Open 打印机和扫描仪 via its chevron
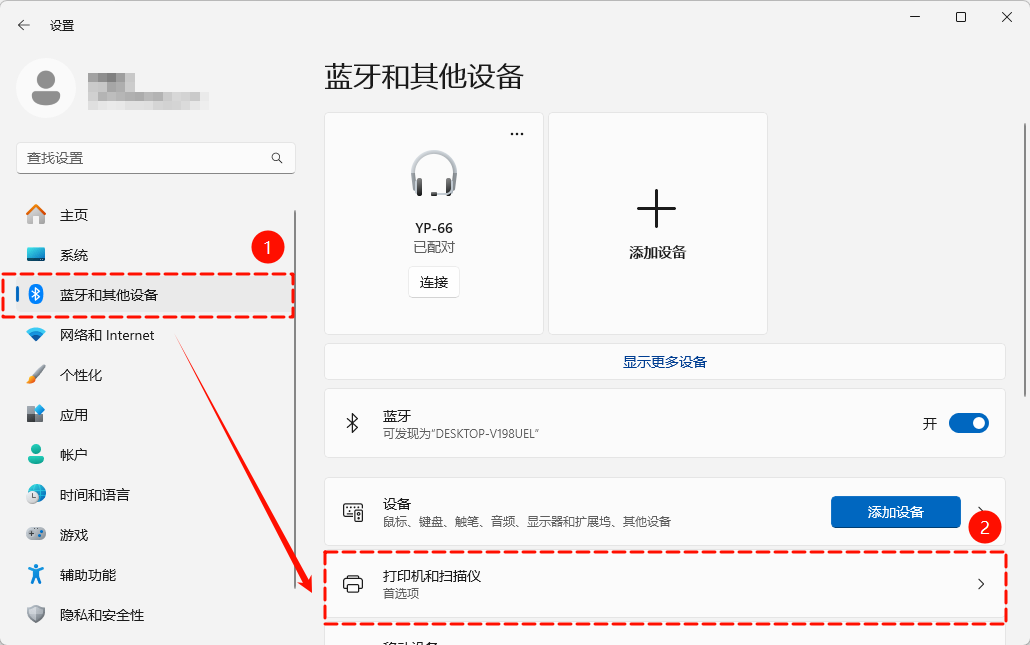The width and height of the screenshot is (1030, 645). [x=981, y=584]
